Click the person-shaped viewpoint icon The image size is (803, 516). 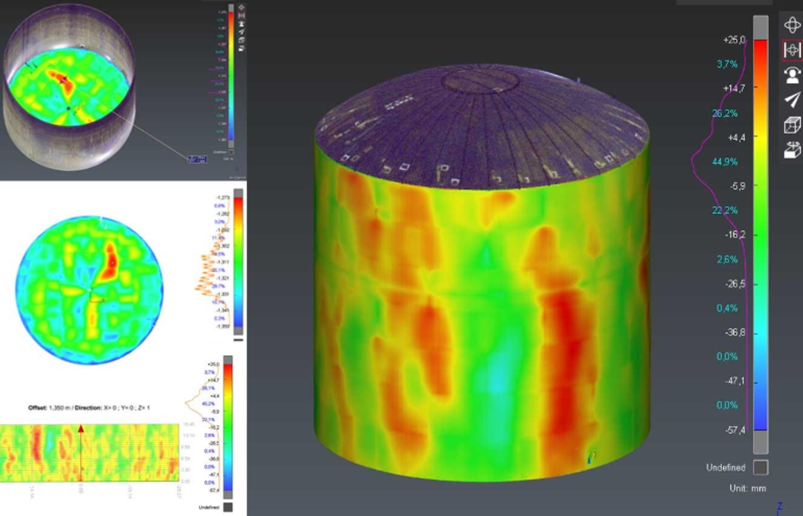coord(791,74)
